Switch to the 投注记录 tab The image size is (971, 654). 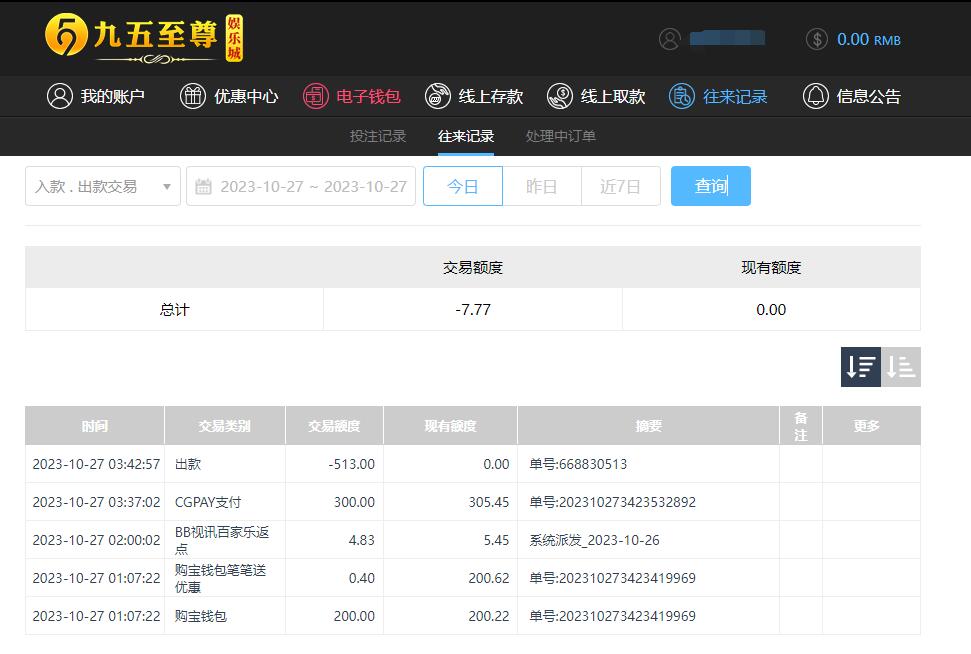pyautogui.click(x=378, y=136)
